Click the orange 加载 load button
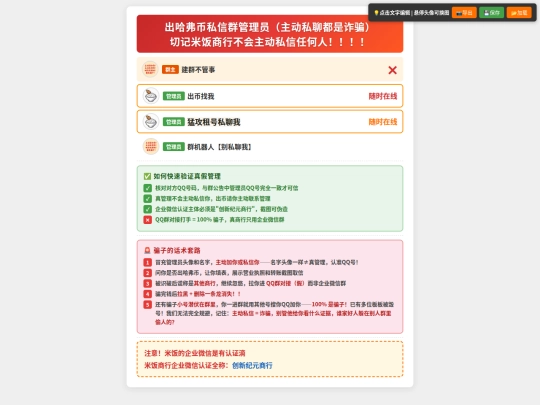Image resolution: width=540 pixels, height=405 pixels. point(519,13)
